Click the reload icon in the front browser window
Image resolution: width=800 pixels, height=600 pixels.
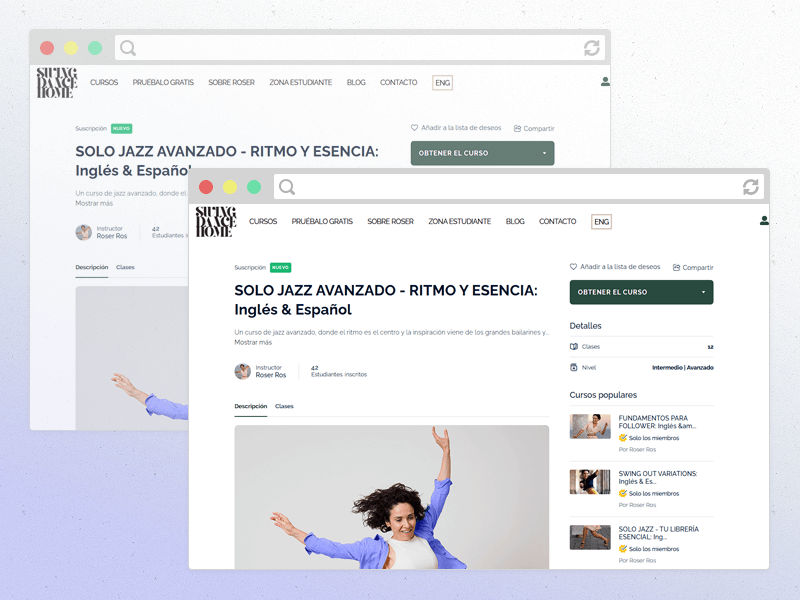click(751, 187)
